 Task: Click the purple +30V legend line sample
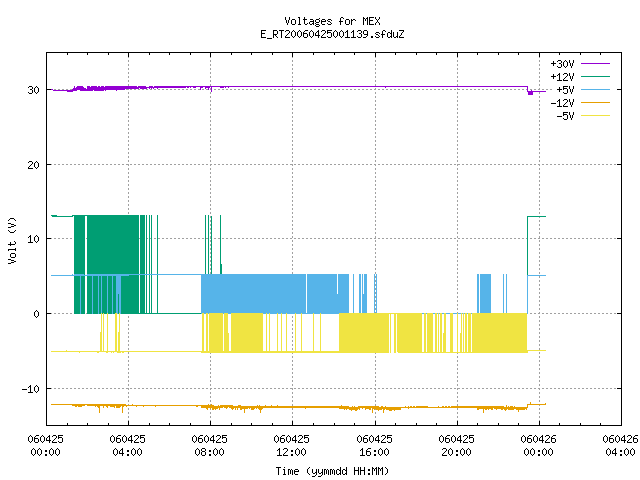click(x=595, y=64)
